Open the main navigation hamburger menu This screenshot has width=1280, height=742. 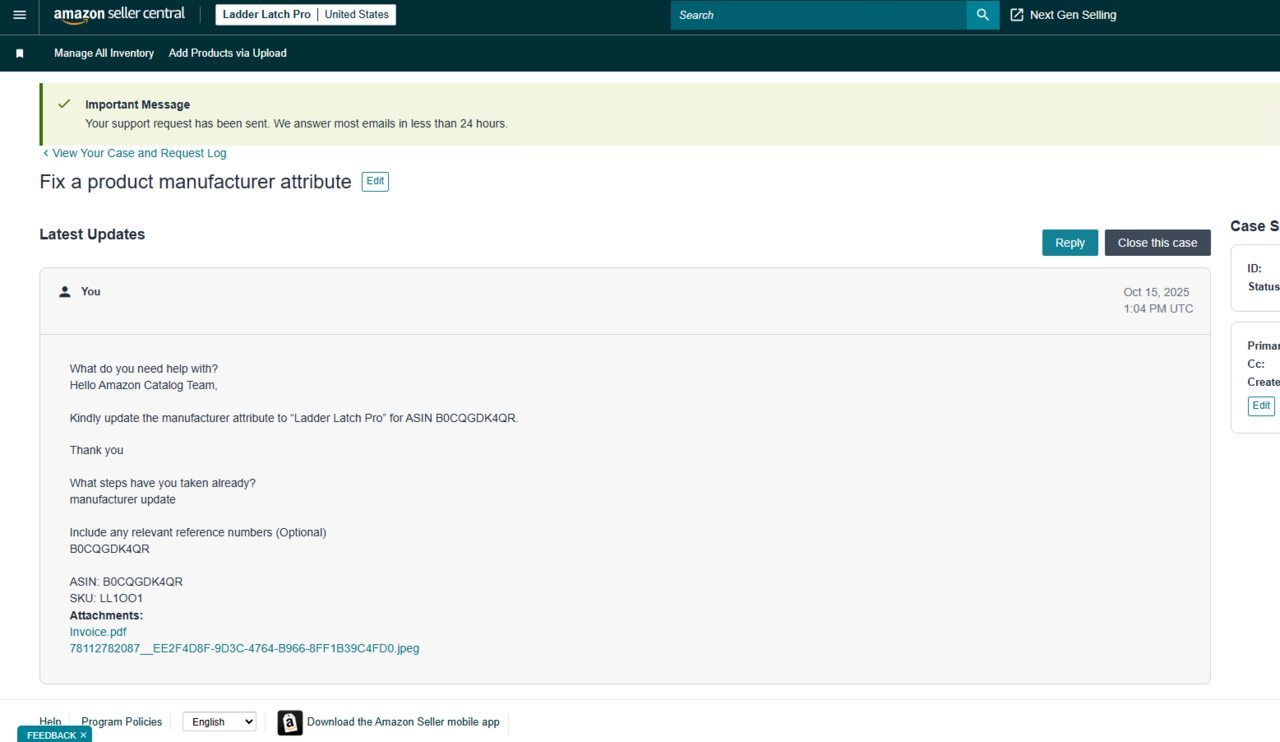click(19, 14)
